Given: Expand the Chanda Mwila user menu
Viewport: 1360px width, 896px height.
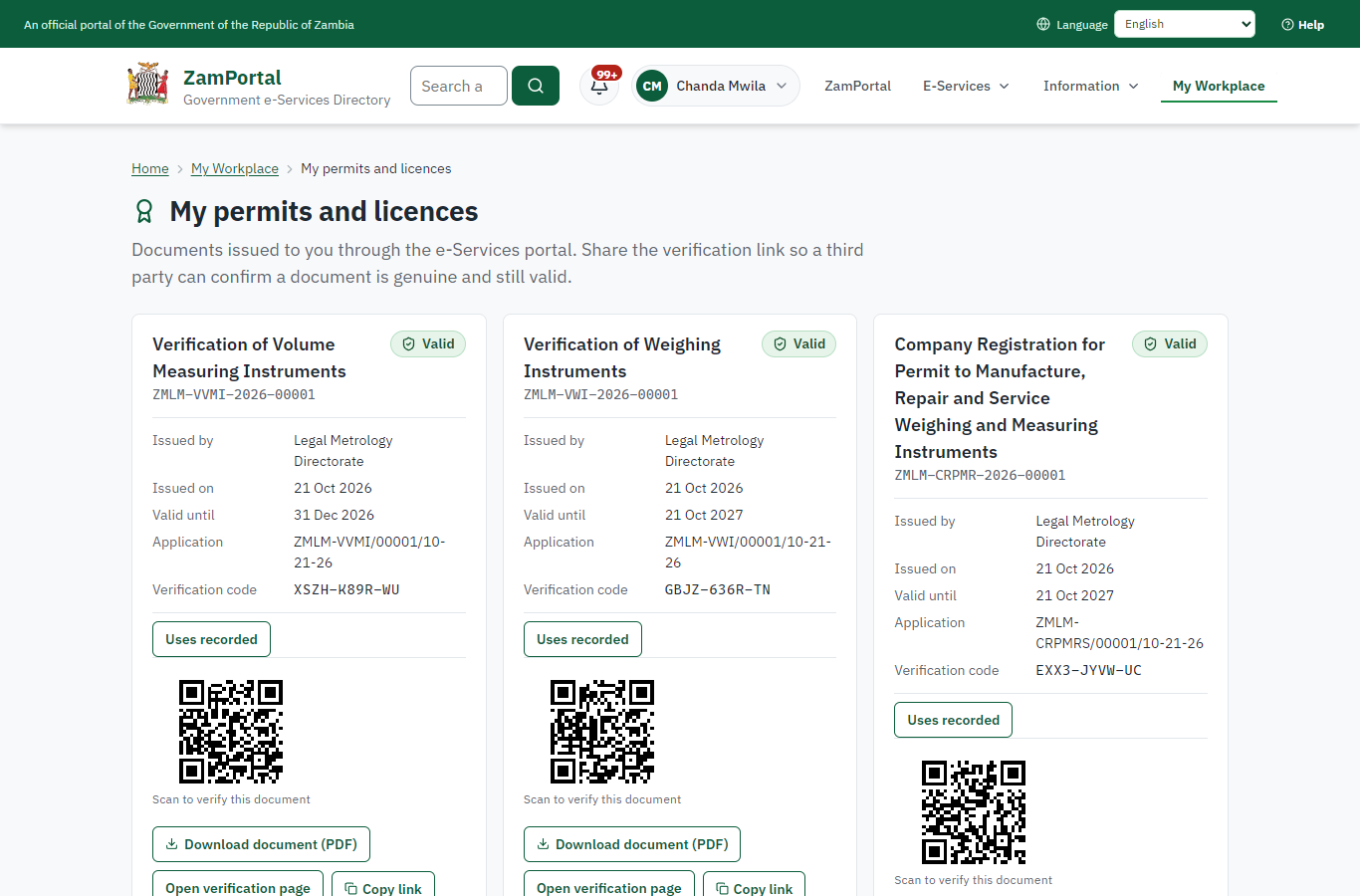Looking at the screenshot, I should pos(716,86).
